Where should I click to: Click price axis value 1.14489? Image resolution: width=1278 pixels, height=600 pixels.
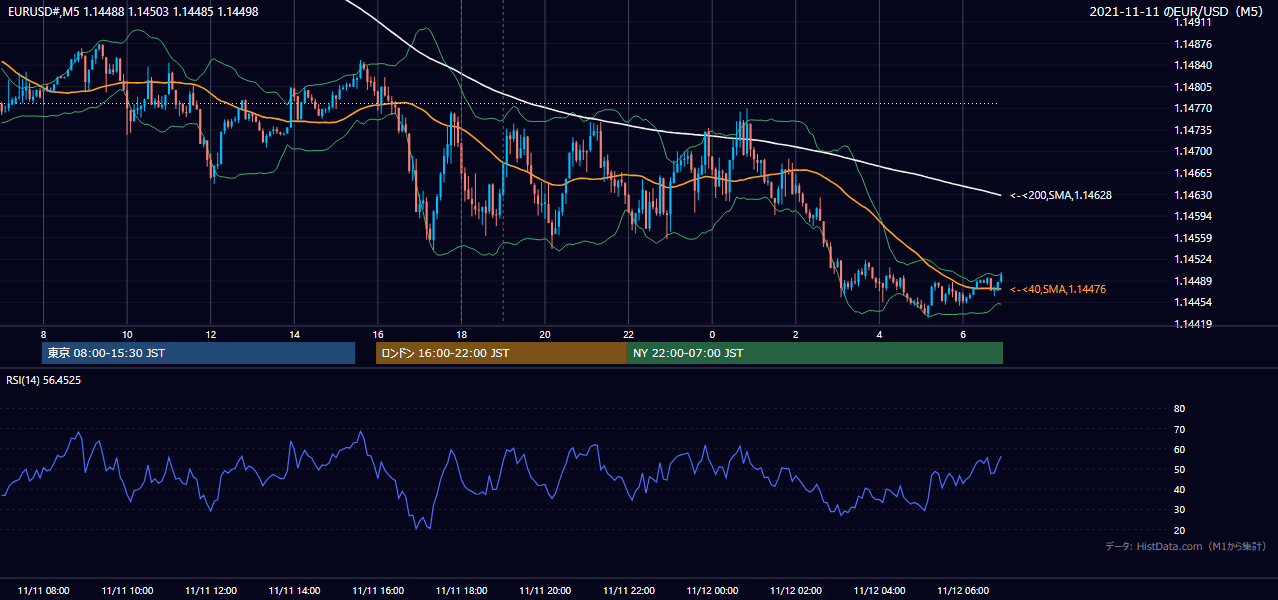pos(1193,281)
